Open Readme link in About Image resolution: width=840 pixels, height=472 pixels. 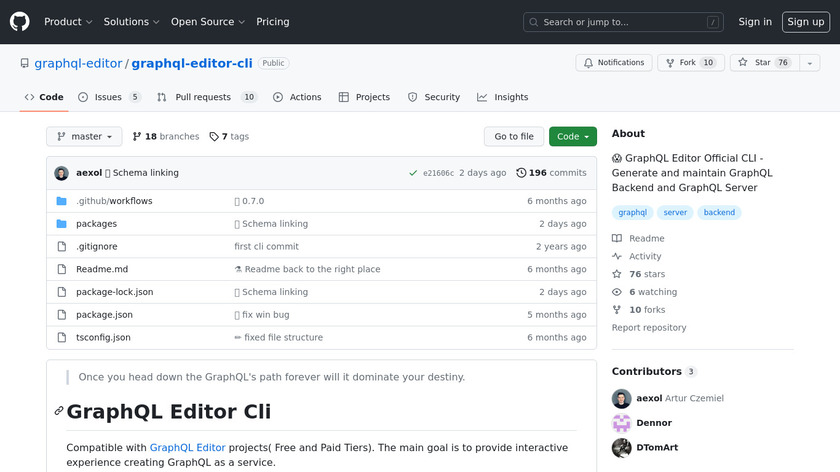(639, 238)
